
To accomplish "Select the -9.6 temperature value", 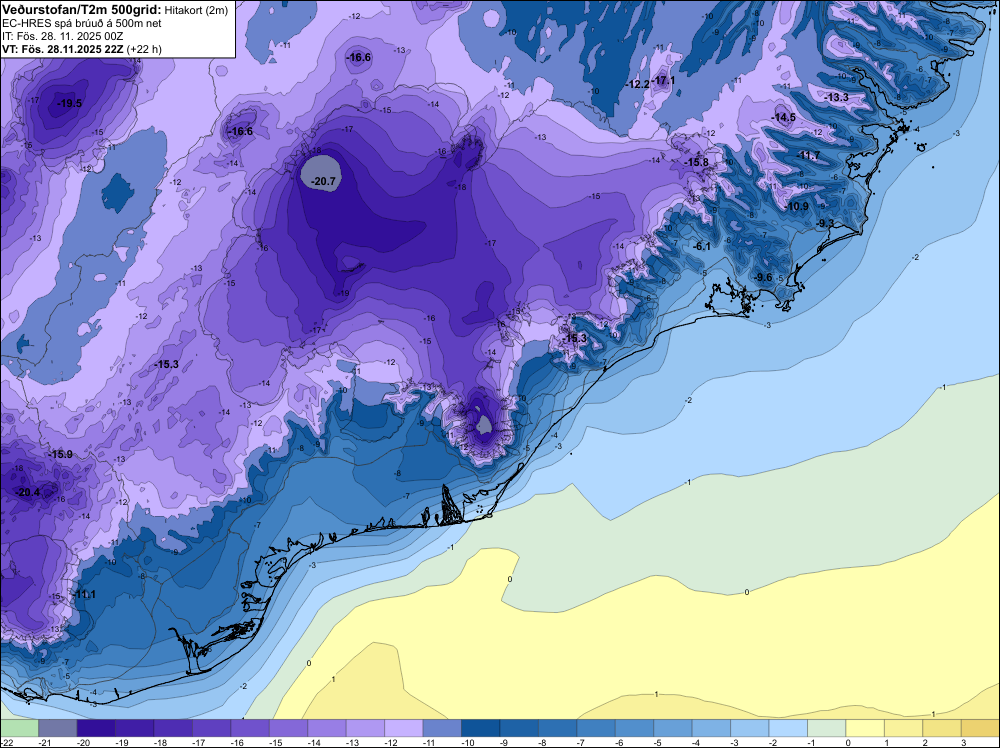I will [x=763, y=277].
